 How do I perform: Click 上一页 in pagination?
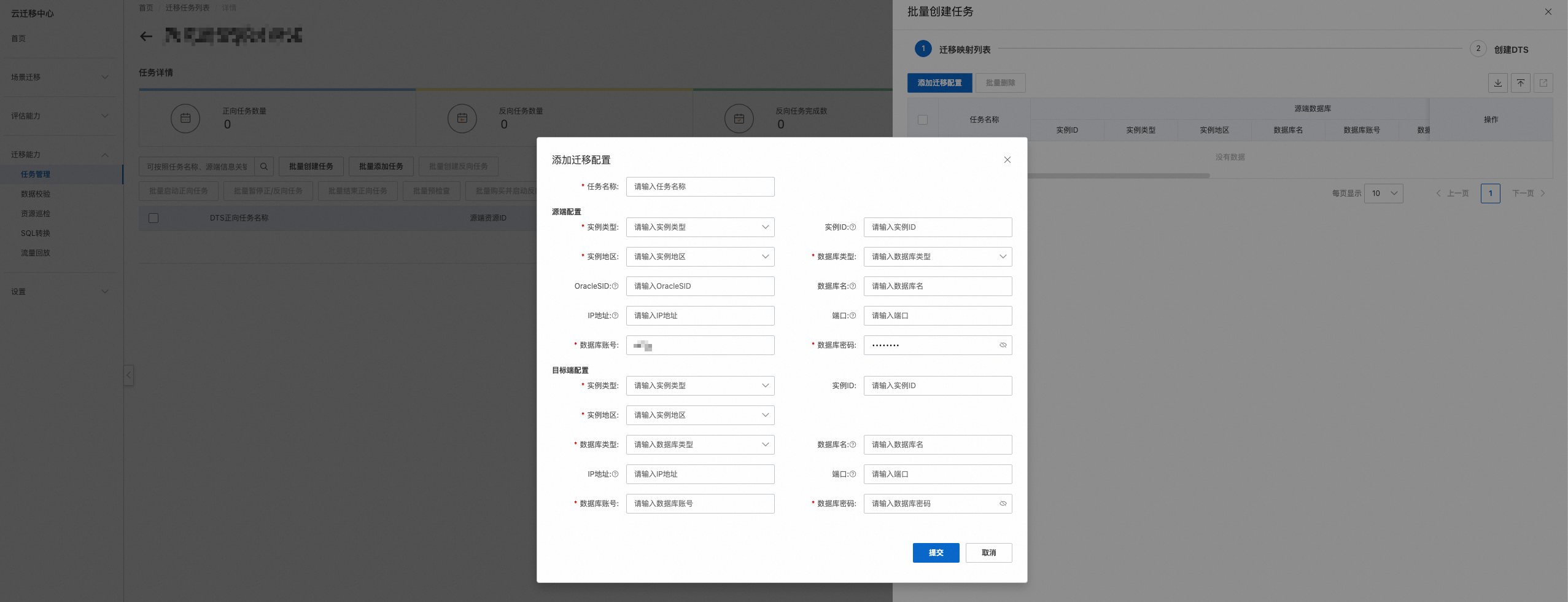coord(1453,193)
